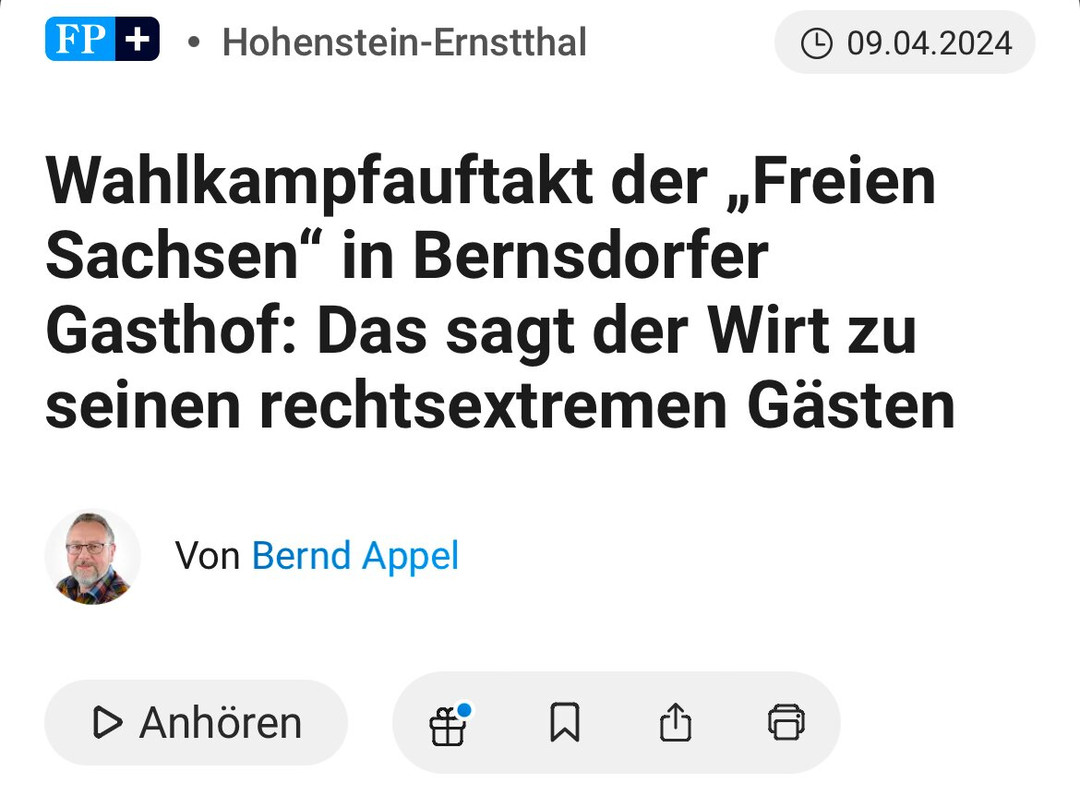Image resolution: width=1080 pixels, height=808 pixels.
Task: Bookmark this article
Action: click(x=564, y=722)
